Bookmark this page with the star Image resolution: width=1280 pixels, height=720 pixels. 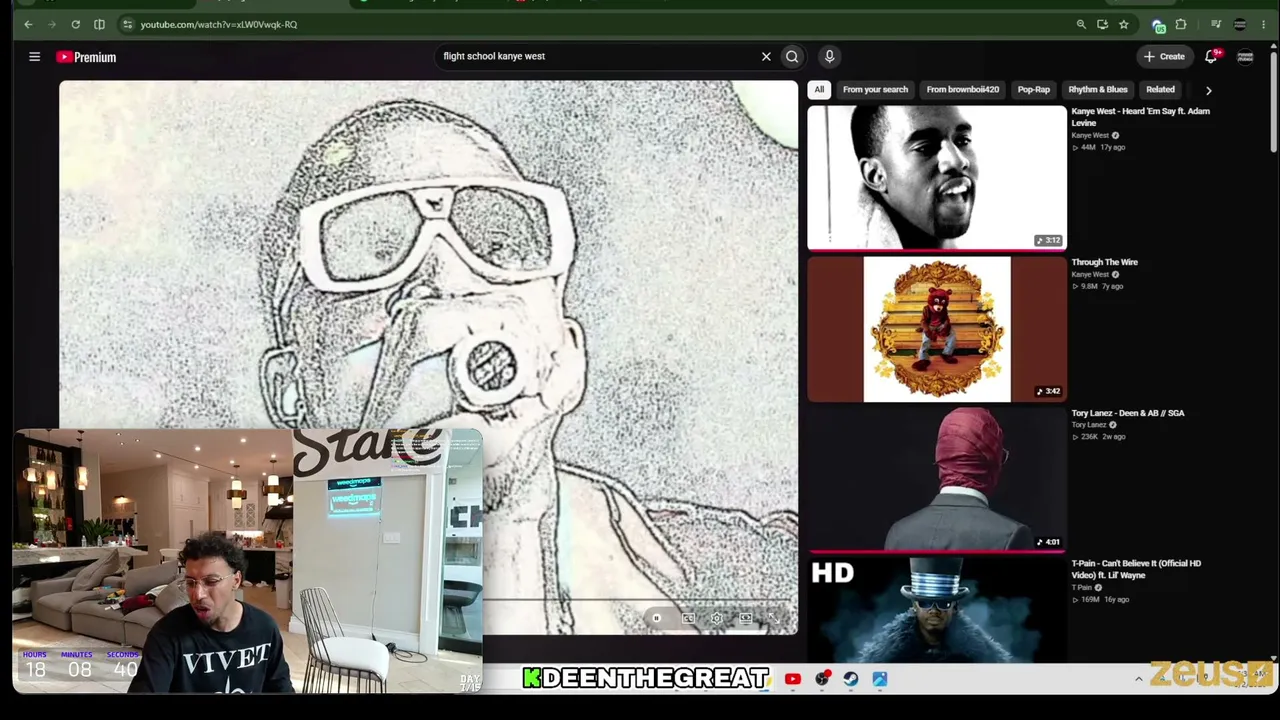[x=1124, y=24]
